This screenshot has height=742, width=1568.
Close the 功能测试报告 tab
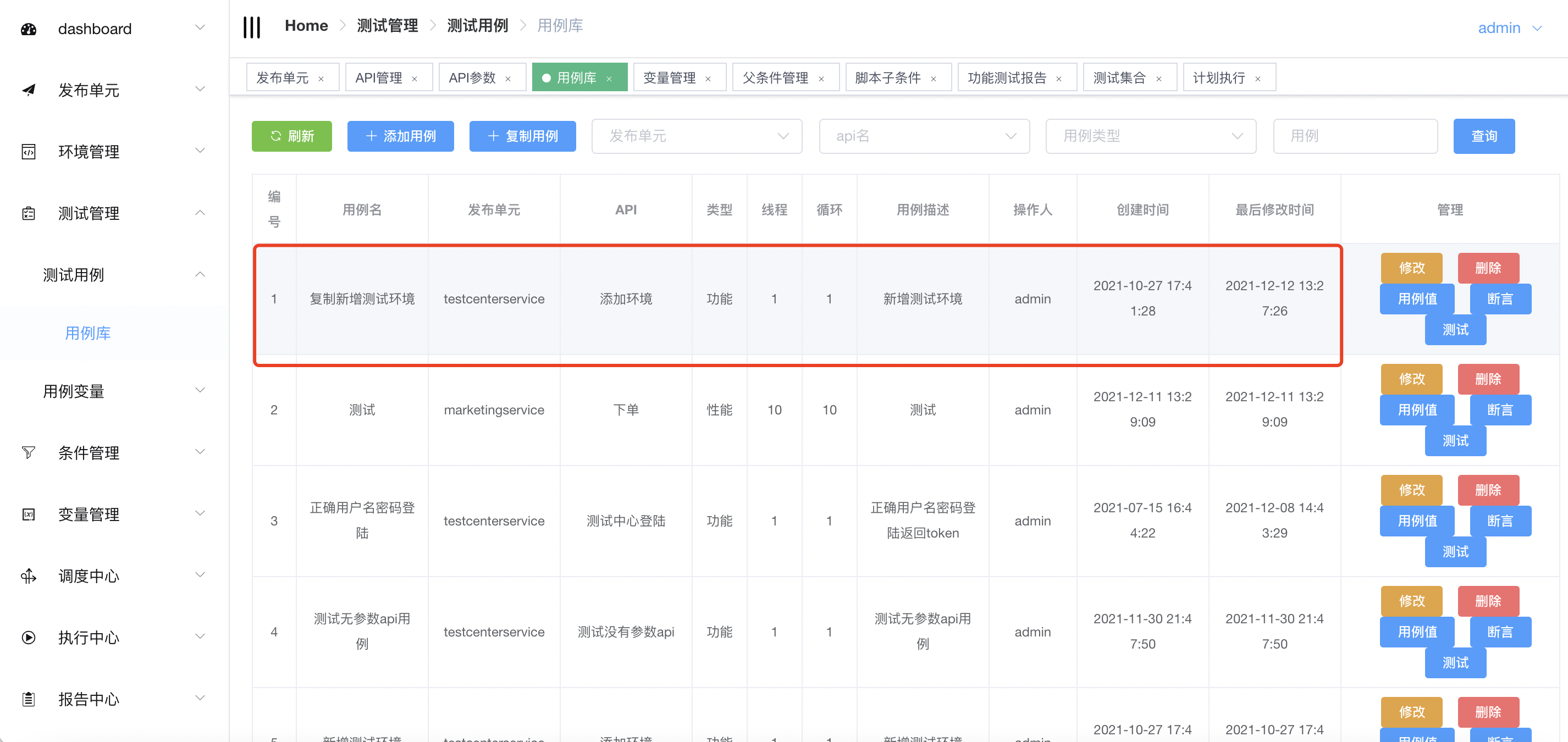1058,79
